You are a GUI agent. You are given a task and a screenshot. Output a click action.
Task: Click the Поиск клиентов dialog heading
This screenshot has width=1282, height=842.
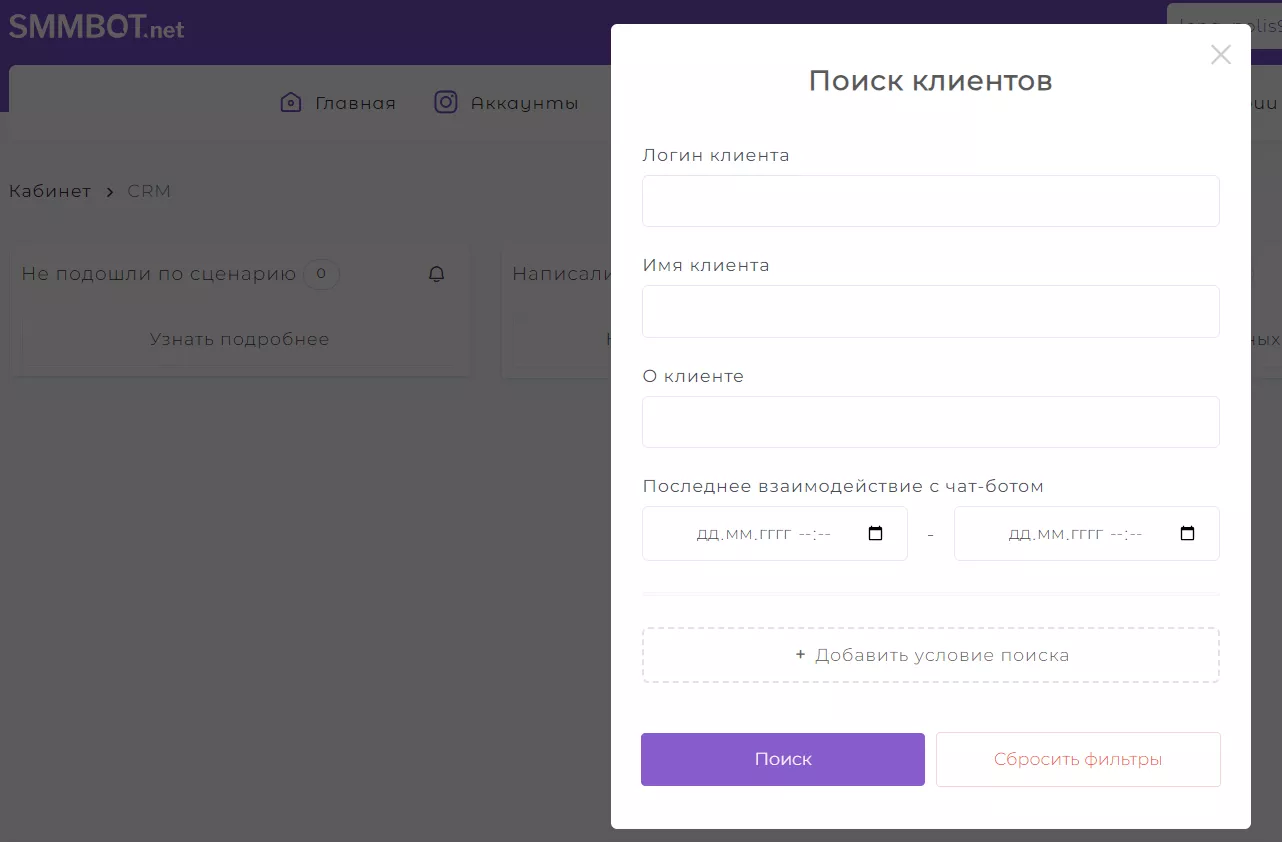click(x=930, y=81)
